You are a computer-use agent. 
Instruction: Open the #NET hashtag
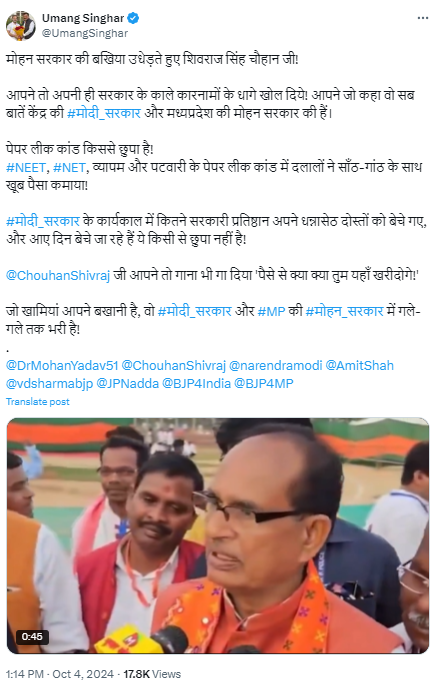pyautogui.click(x=70, y=167)
